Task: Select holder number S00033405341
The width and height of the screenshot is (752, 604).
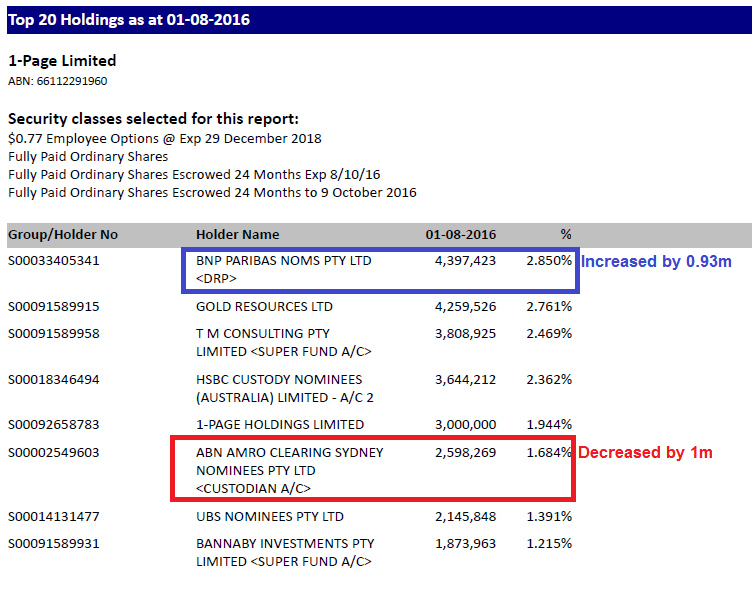Action: pyautogui.click(x=54, y=261)
